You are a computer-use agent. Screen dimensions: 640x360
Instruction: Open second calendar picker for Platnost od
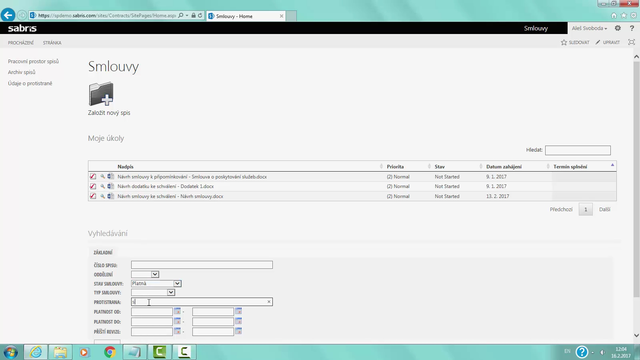pyautogui.click(x=238, y=311)
